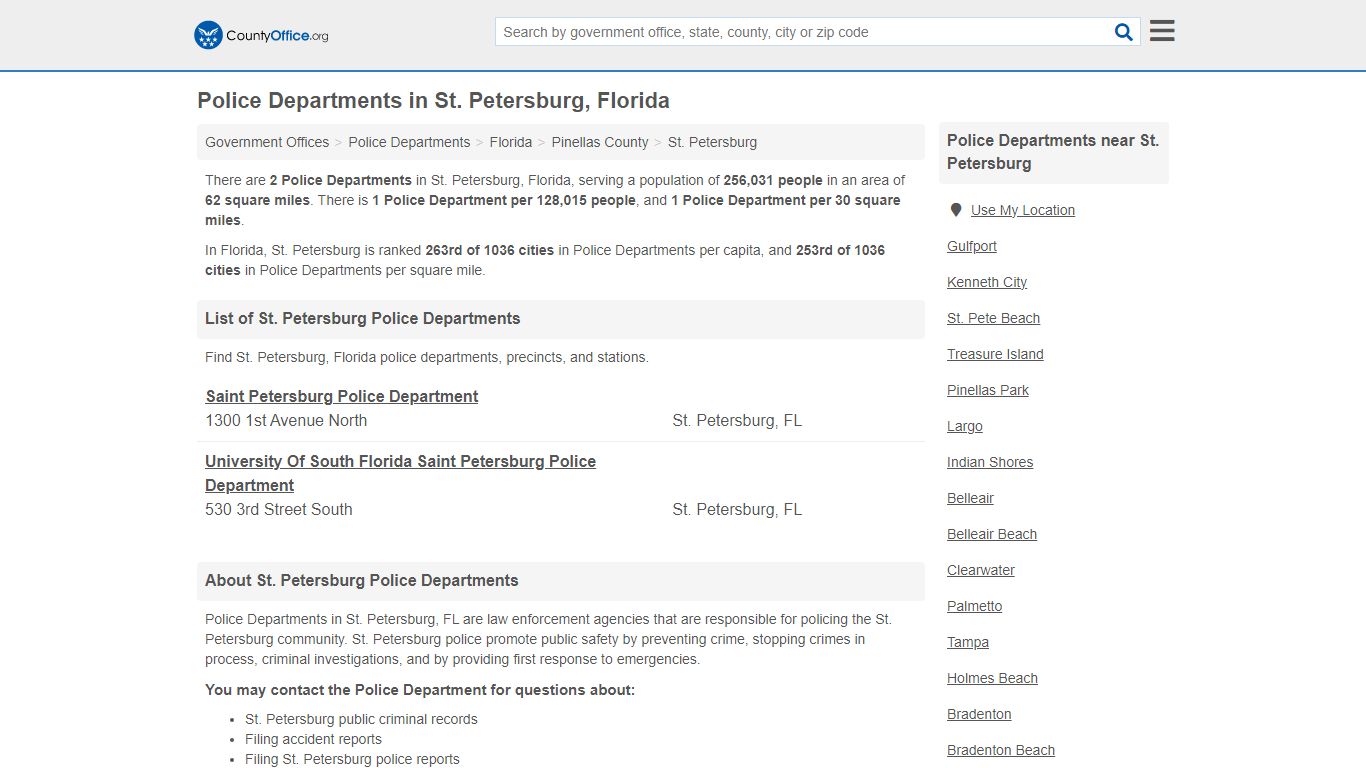Go to Florida breadcrumb
Viewport: 1366px width, 768px height.
tap(511, 142)
